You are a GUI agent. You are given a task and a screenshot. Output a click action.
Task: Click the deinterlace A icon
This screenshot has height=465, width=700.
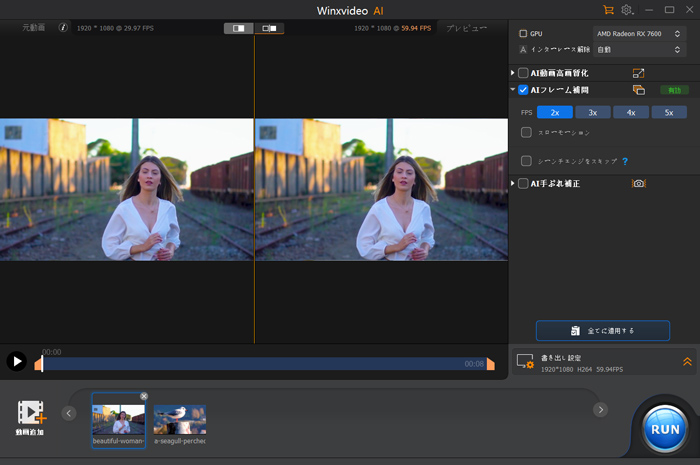pyautogui.click(x=523, y=50)
